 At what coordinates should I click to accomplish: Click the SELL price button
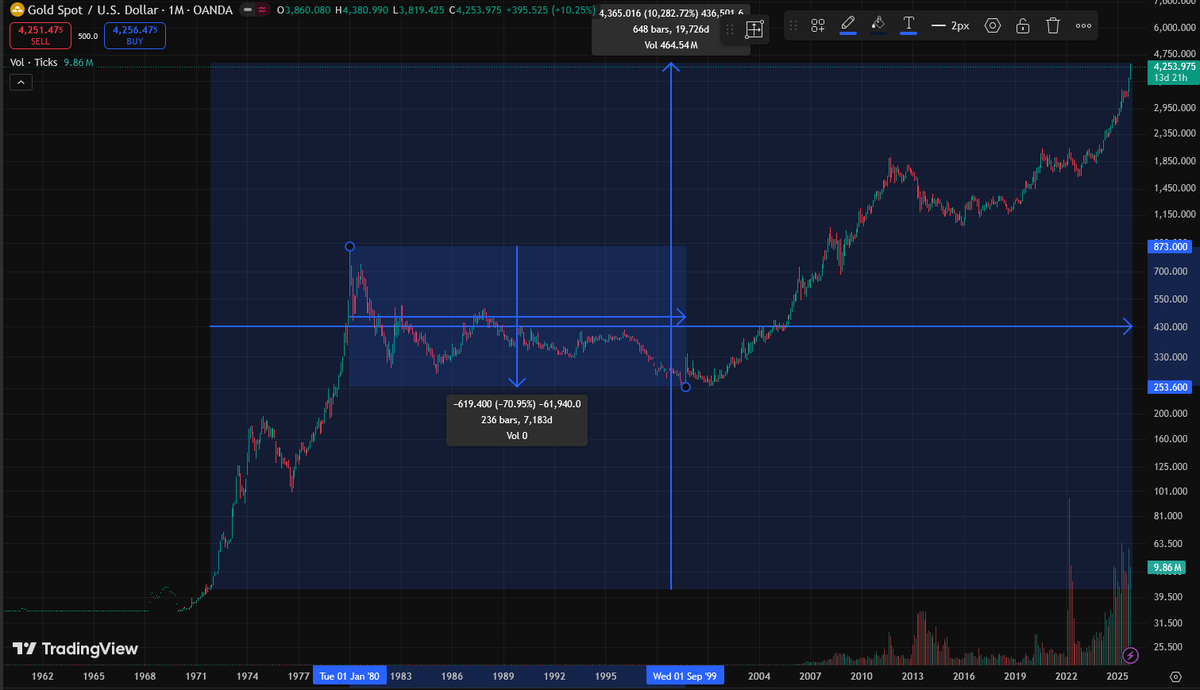(x=40, y=36)
